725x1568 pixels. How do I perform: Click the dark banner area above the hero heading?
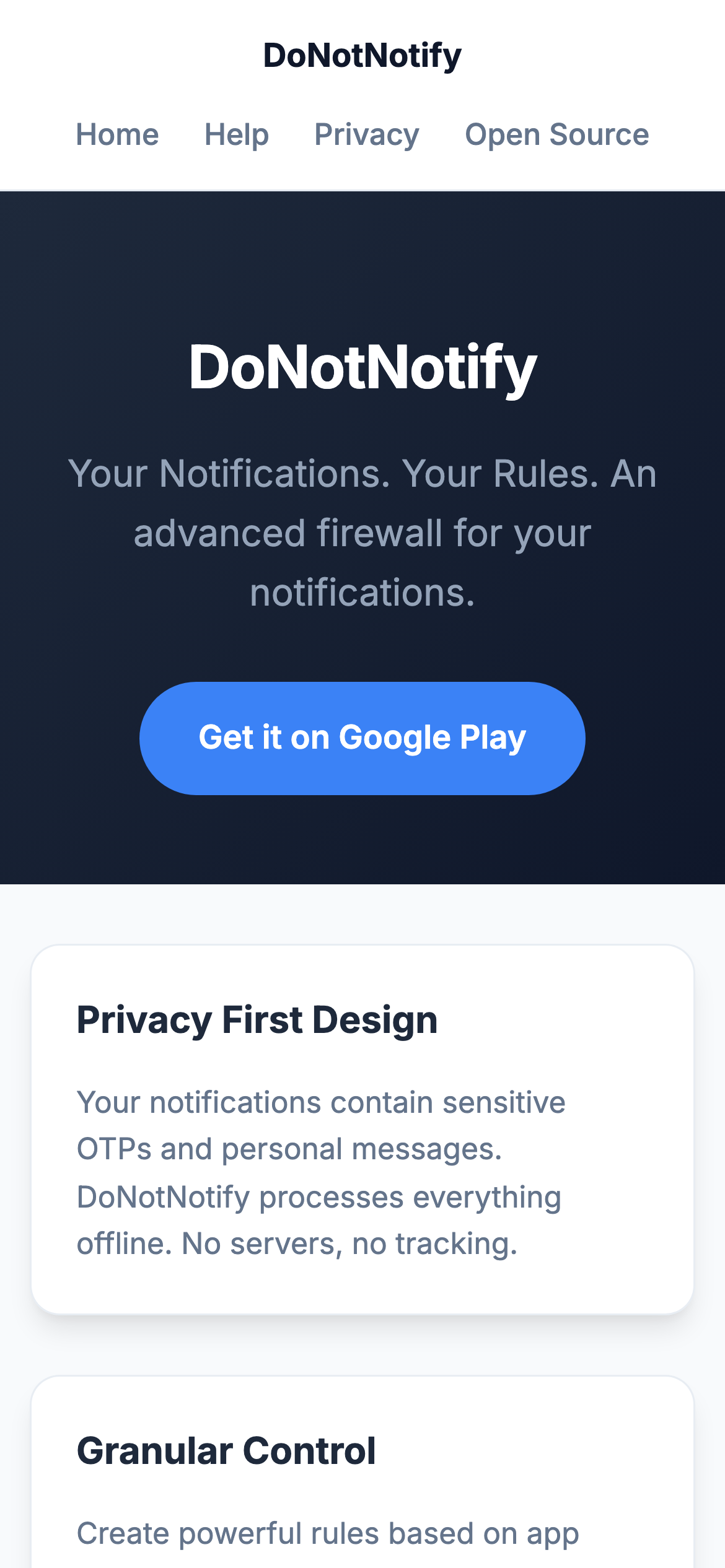click(x=362, y=260)
